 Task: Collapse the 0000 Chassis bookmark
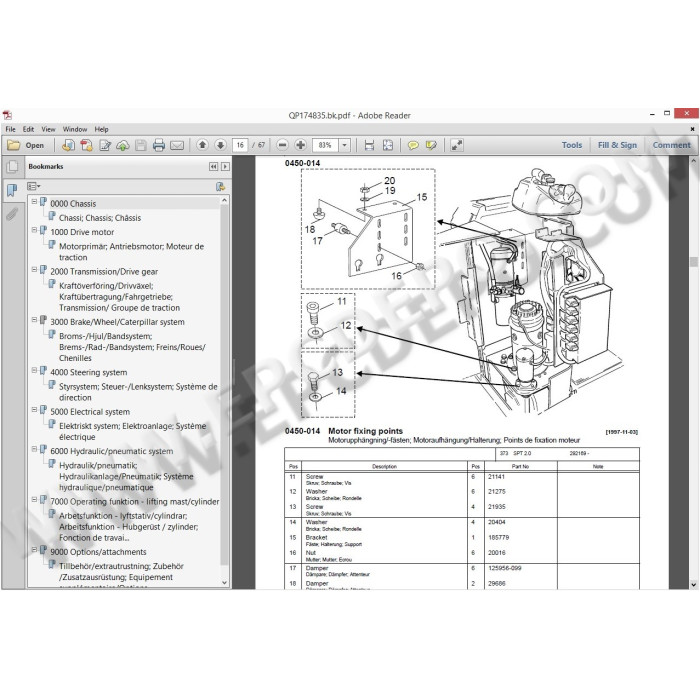point(34,201)
